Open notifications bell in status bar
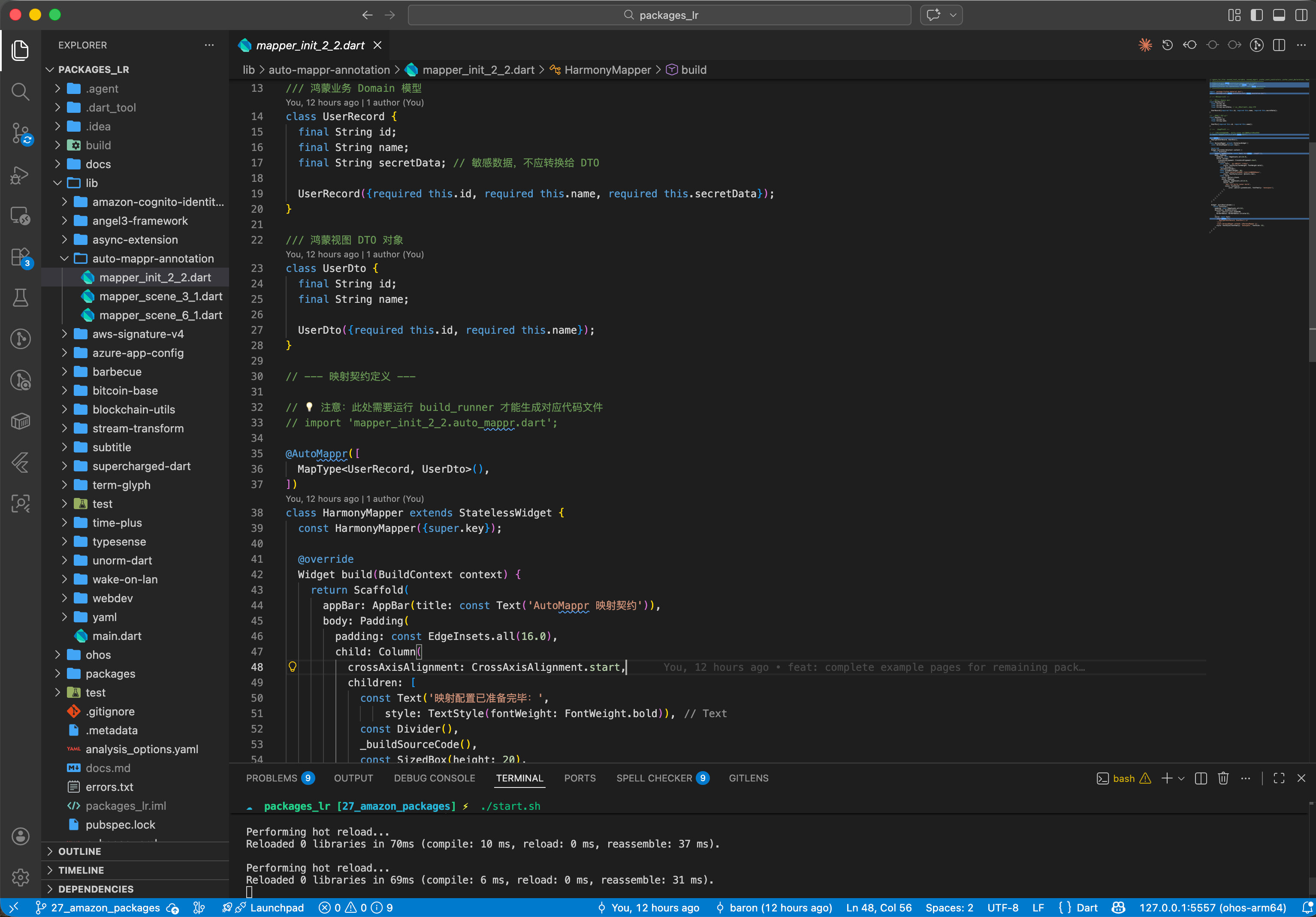Image resolution: width=1316 pixels, height=917 pixels. click(x=1307, y=907)
